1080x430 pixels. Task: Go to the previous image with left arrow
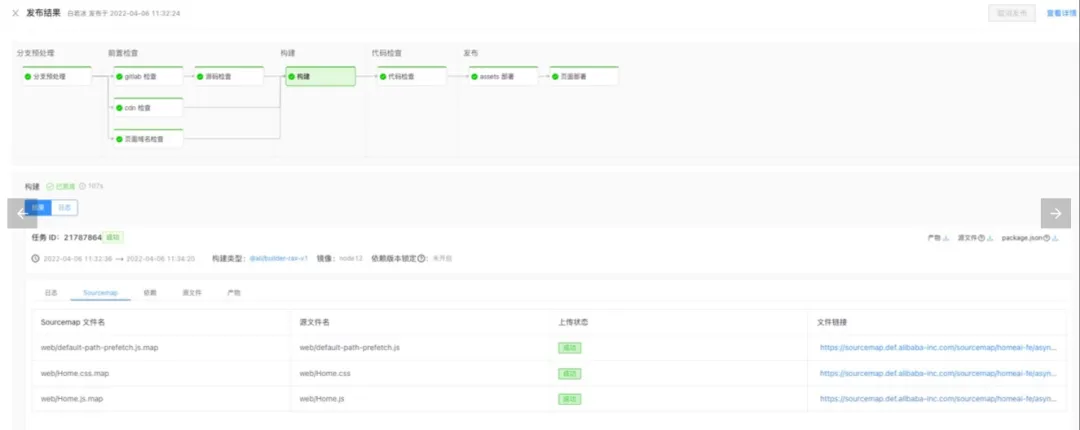(22, 214)
